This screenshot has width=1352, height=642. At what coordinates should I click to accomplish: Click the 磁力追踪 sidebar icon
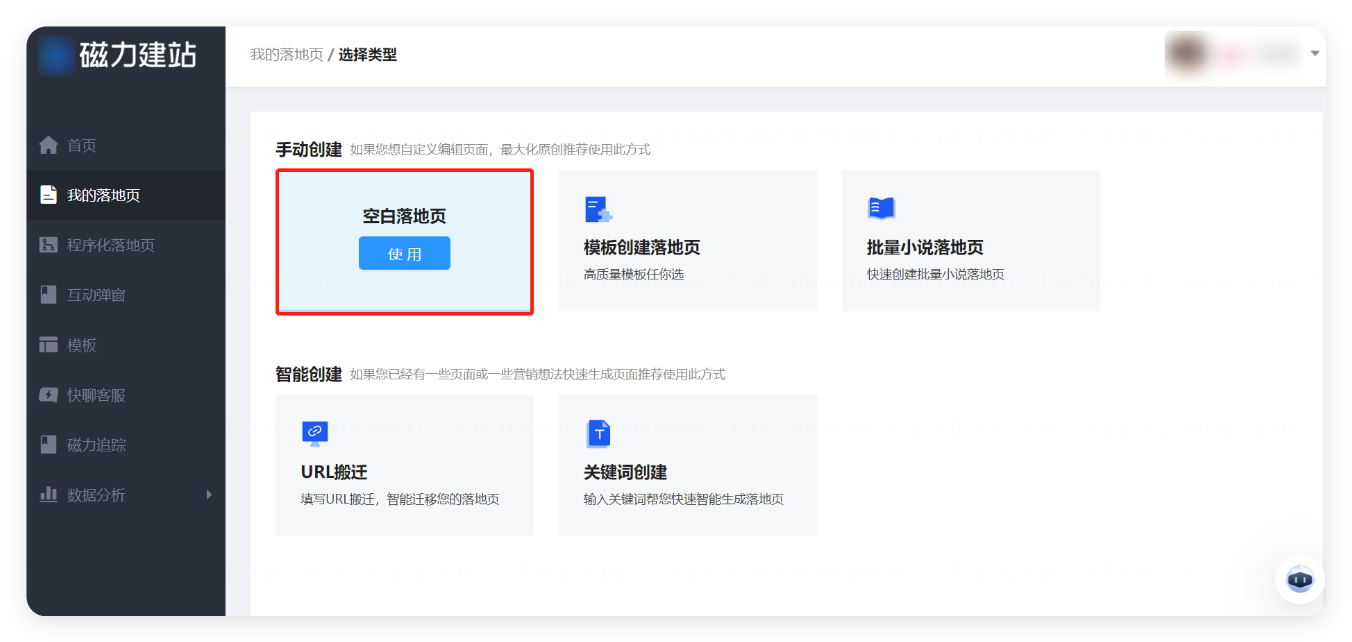[x=48, y=445]
